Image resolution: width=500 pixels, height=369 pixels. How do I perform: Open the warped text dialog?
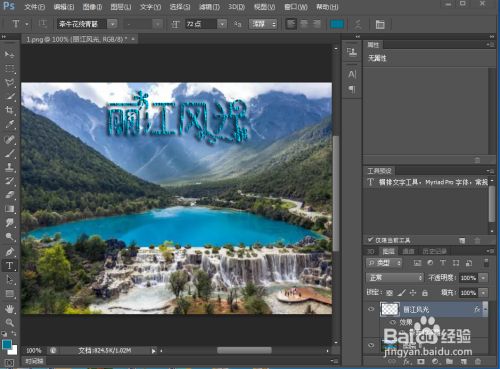358,24
